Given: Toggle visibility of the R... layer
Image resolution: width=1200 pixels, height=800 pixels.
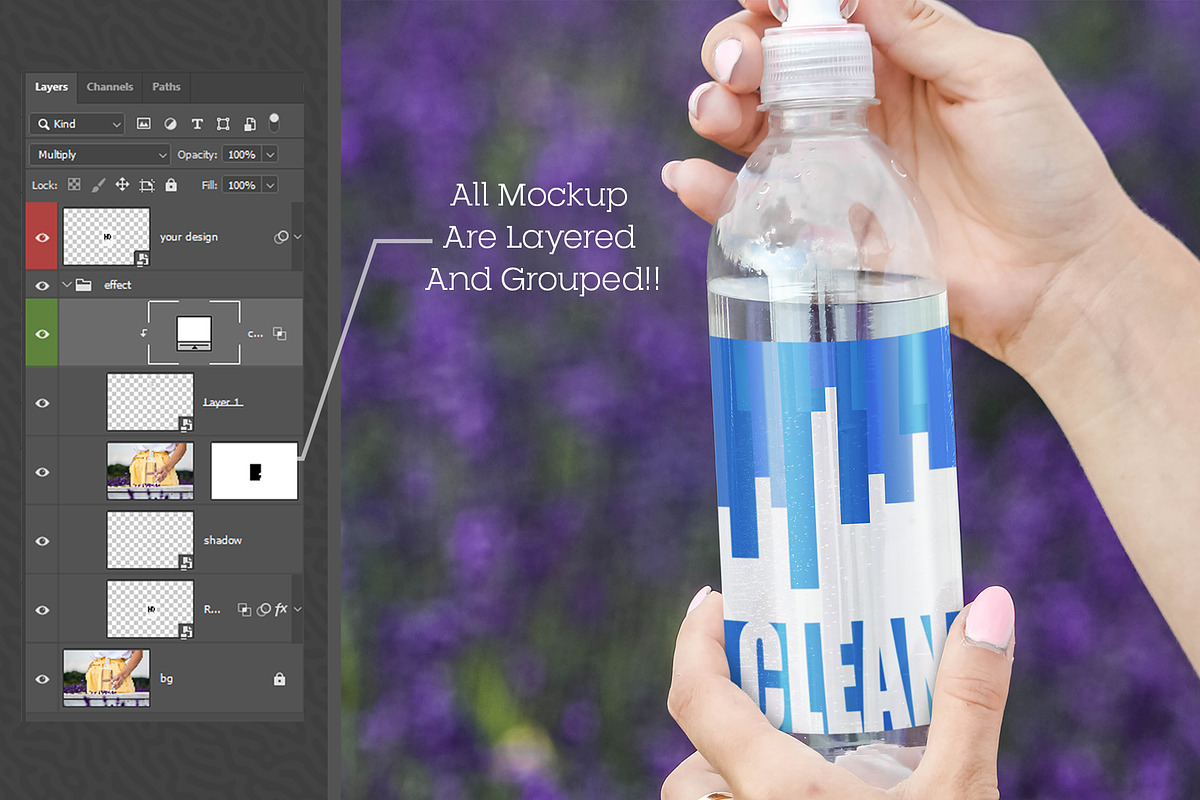Looking at the screenshot, I should point(42,609).
